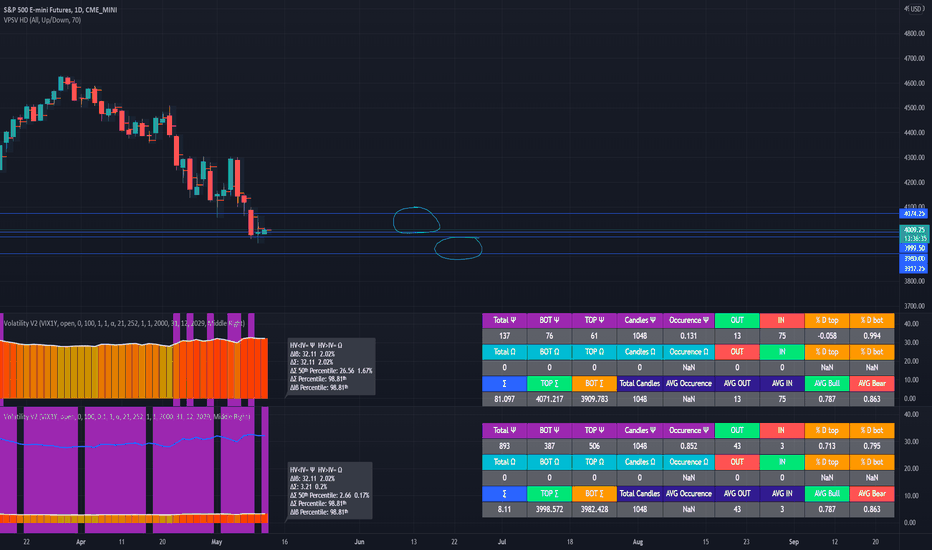
Task: Click the 137 Total Ψ value cell
Action: pos(505,336)
